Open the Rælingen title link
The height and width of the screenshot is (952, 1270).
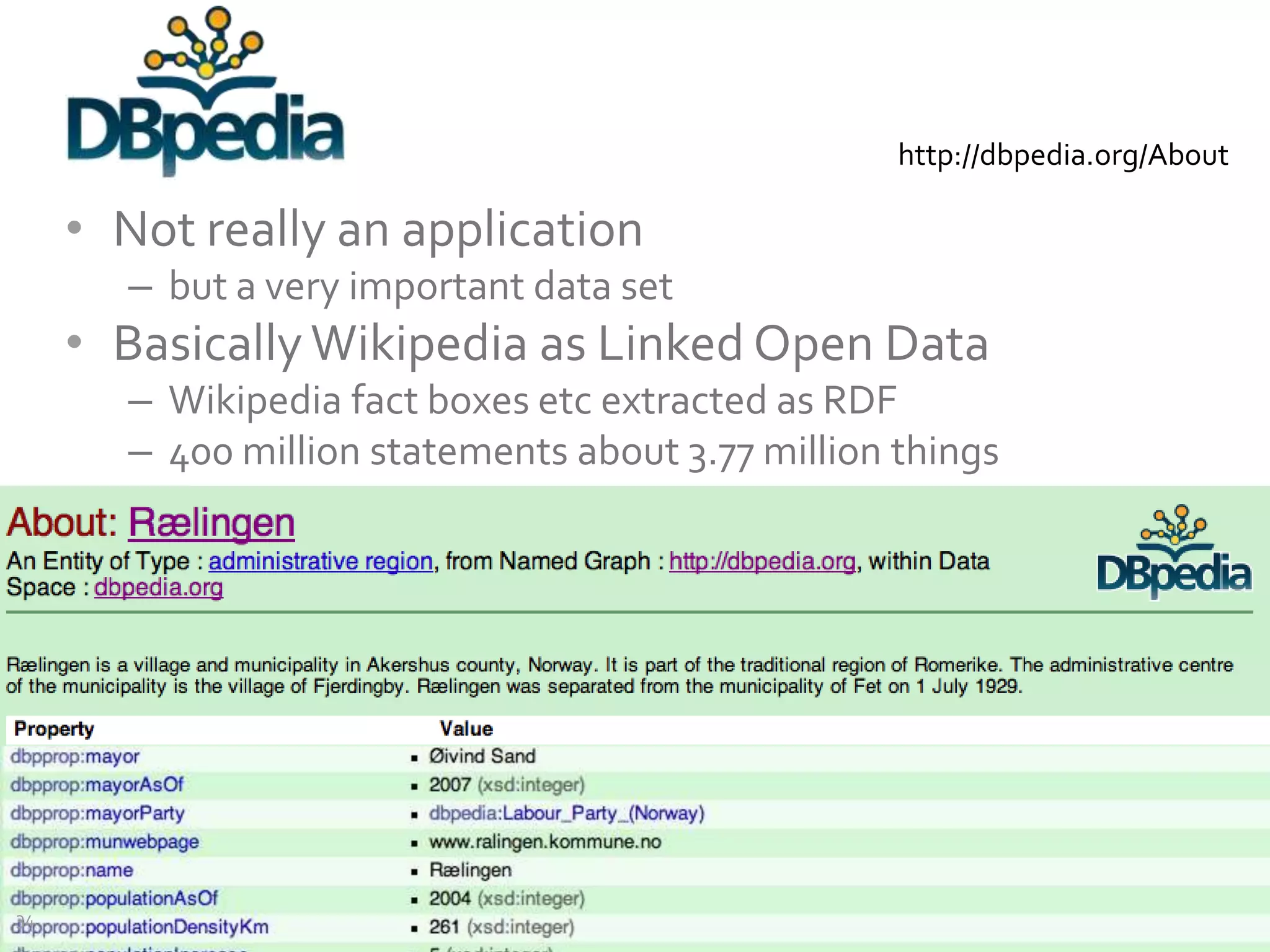(211, 522)
